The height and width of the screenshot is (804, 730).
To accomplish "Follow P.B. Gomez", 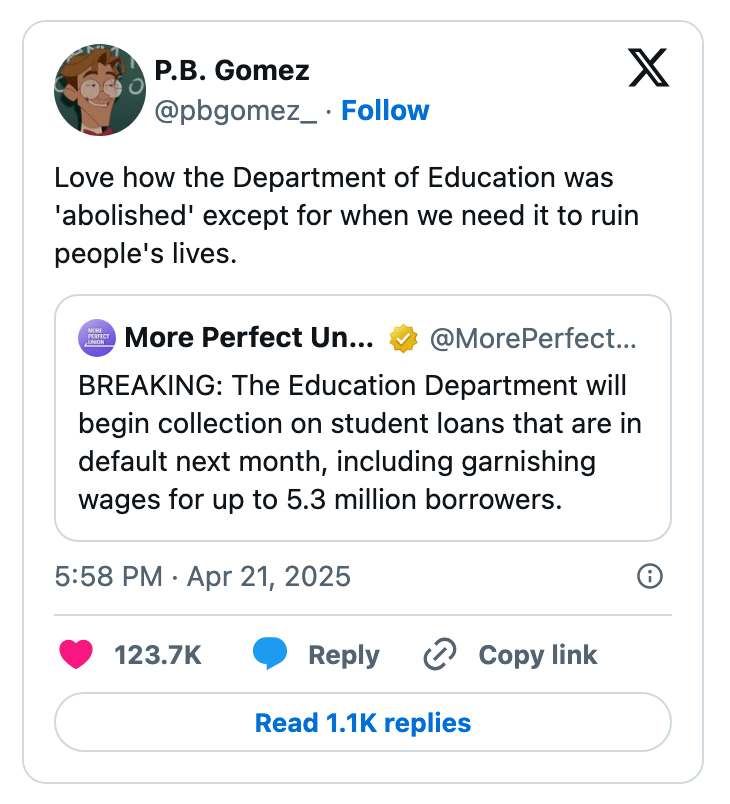I will pyautogui.click(x=386, y=111).
